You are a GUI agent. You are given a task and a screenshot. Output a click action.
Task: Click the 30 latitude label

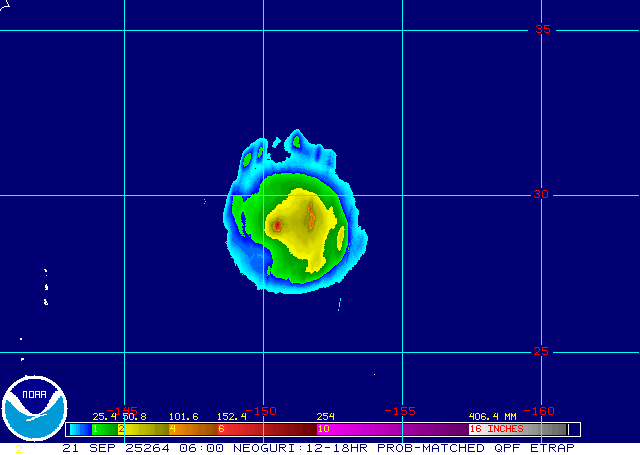541,194
